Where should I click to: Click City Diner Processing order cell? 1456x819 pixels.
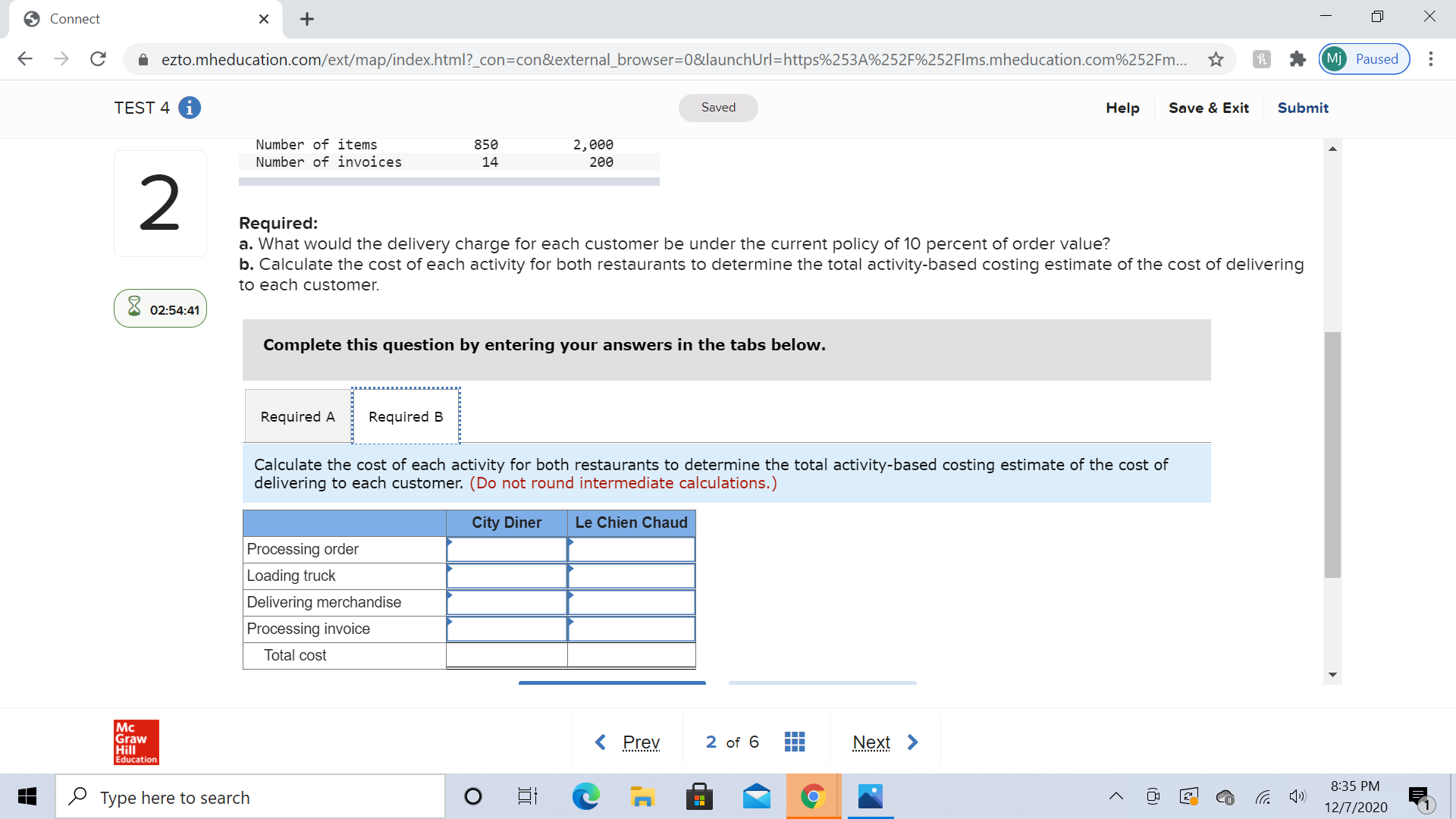pyautogui.click(x=507, y=549)
